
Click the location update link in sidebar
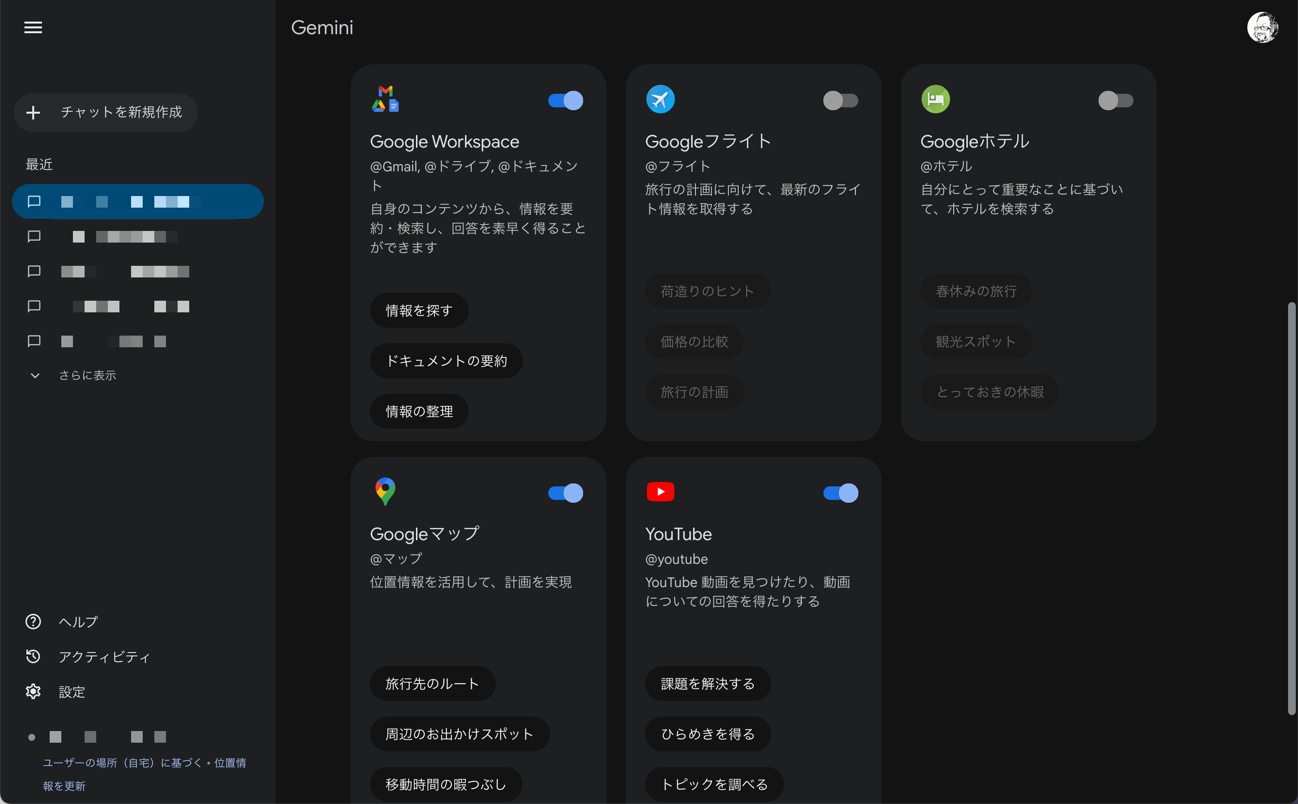(x=144, y=774)
